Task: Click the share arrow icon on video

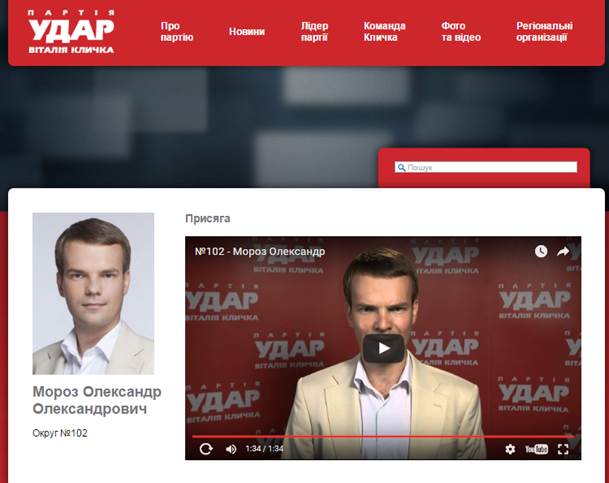Action: tap(563, 252)
